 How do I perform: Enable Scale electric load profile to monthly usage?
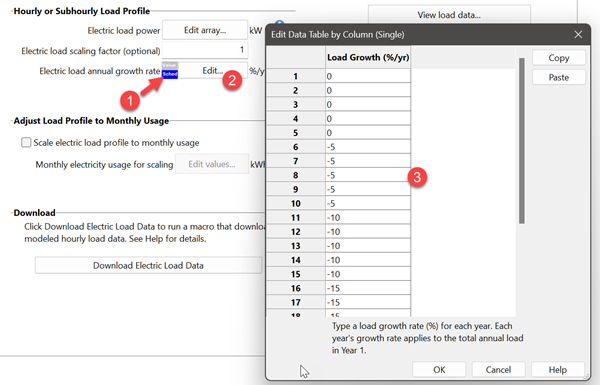(26, 142)
